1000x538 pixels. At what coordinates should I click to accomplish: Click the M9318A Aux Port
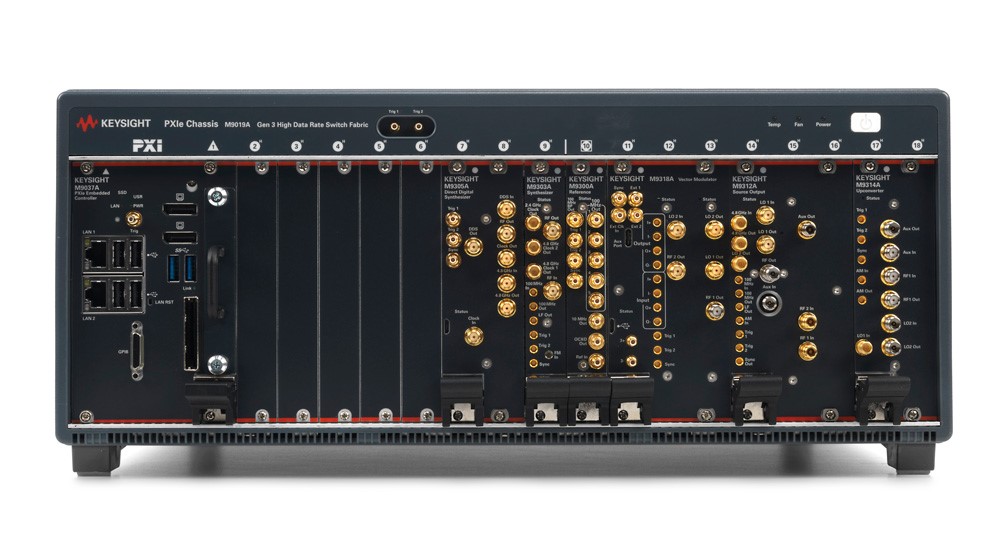point(629,238)
